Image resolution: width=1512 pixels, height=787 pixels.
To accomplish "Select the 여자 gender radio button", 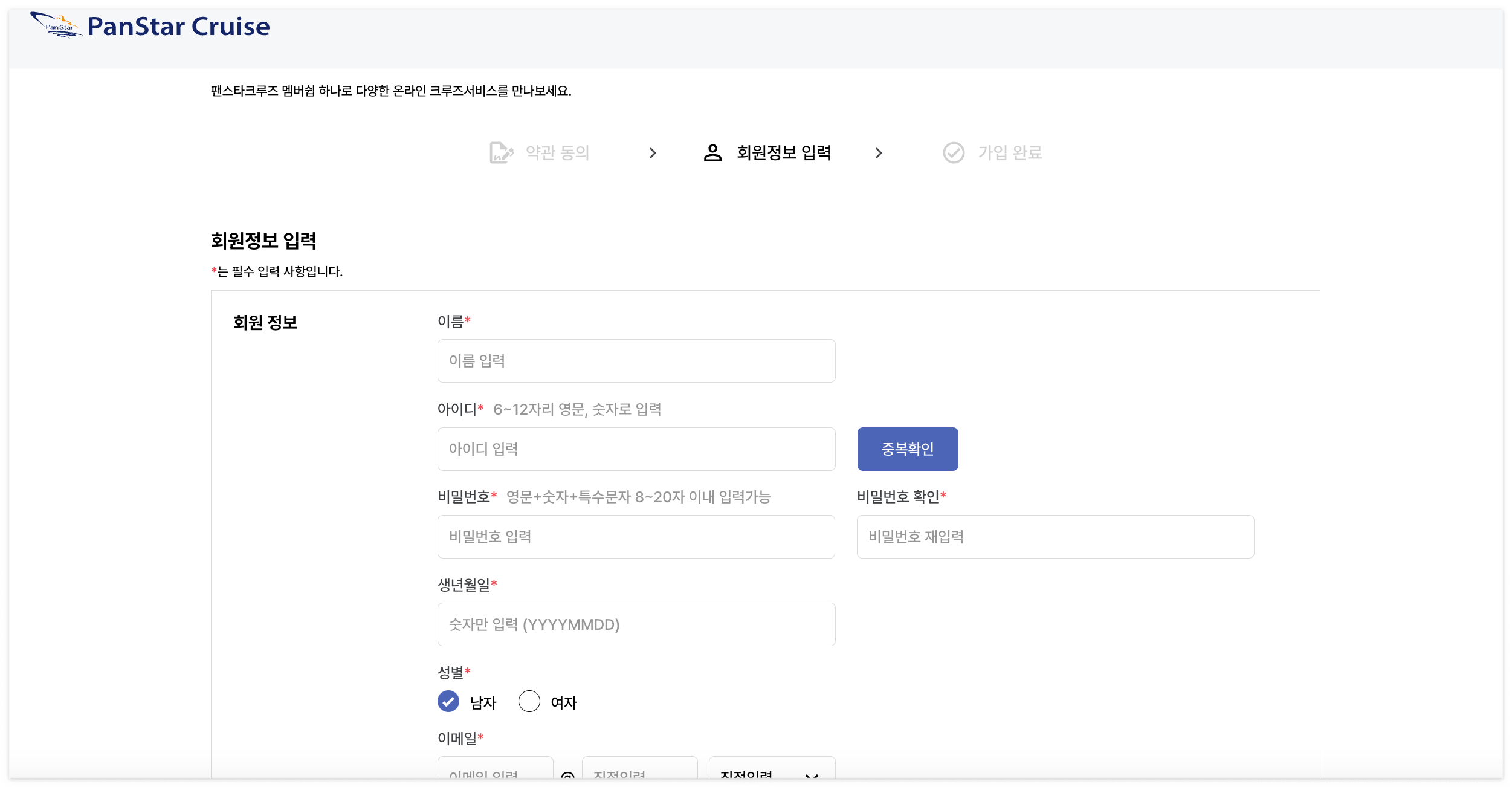I will click(529, 702).
